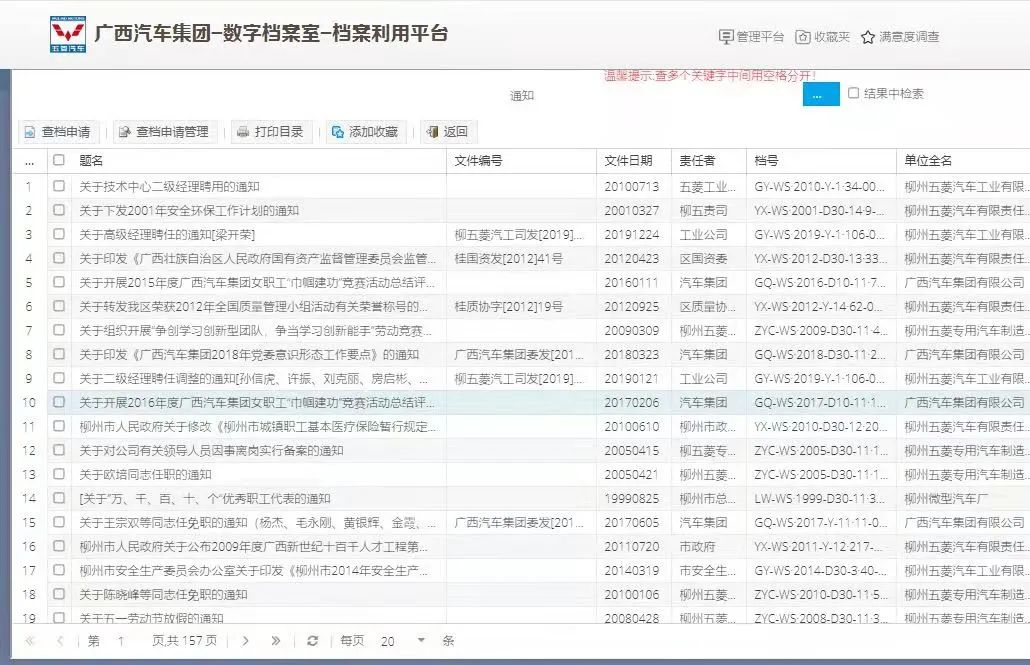Click 打印目录 print catalog button

point(270,132)
